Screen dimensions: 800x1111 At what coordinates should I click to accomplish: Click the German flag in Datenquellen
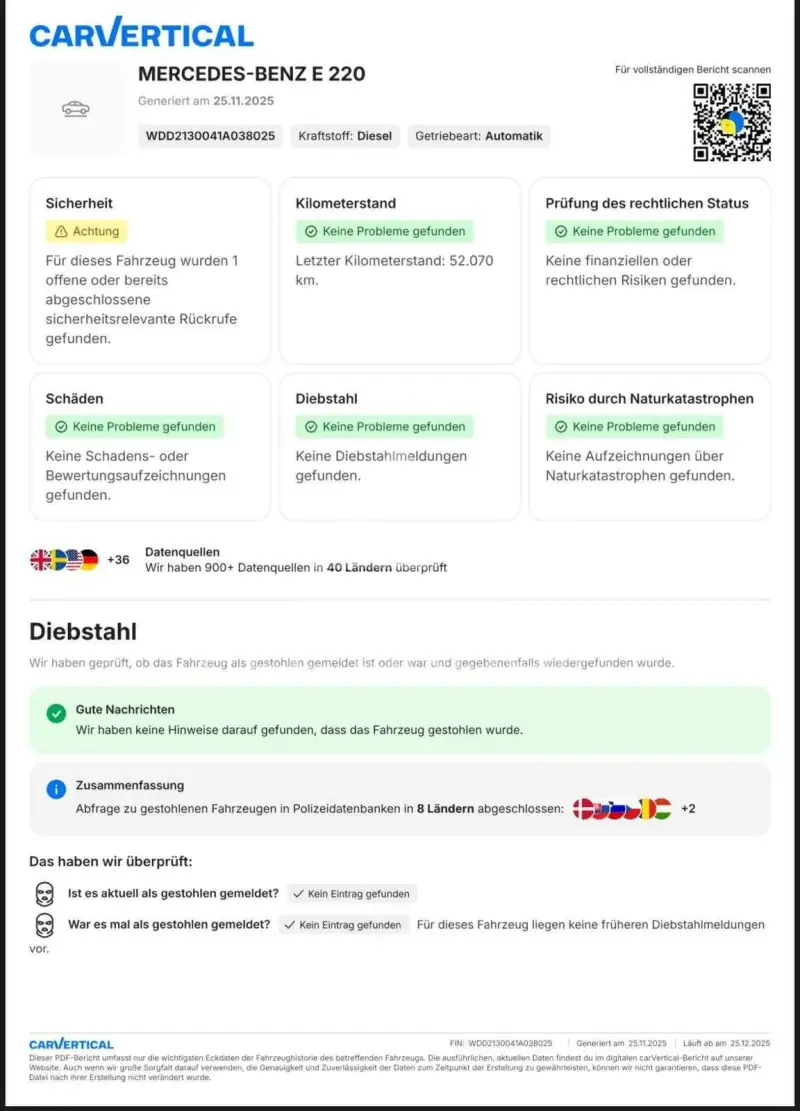[89, 560]
